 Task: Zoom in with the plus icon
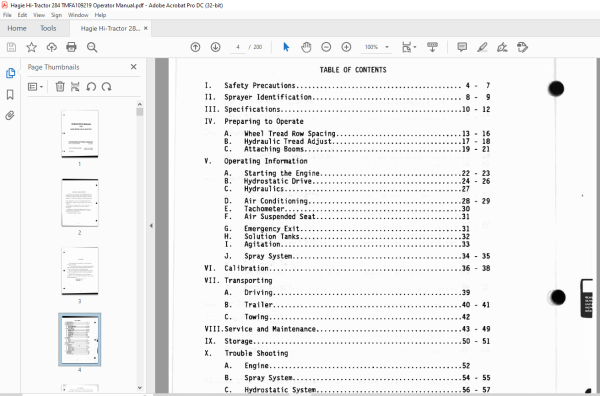click(346, 47)
